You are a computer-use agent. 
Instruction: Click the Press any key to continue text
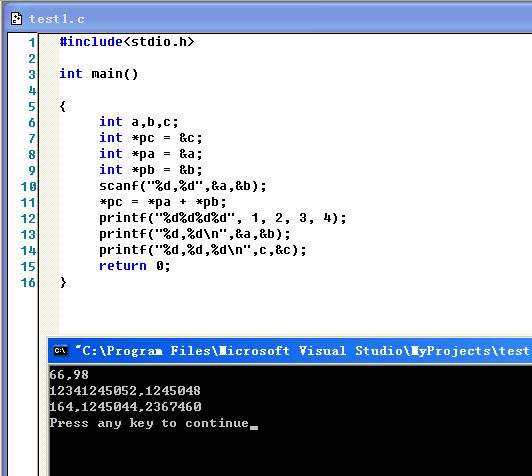point(149,423)
